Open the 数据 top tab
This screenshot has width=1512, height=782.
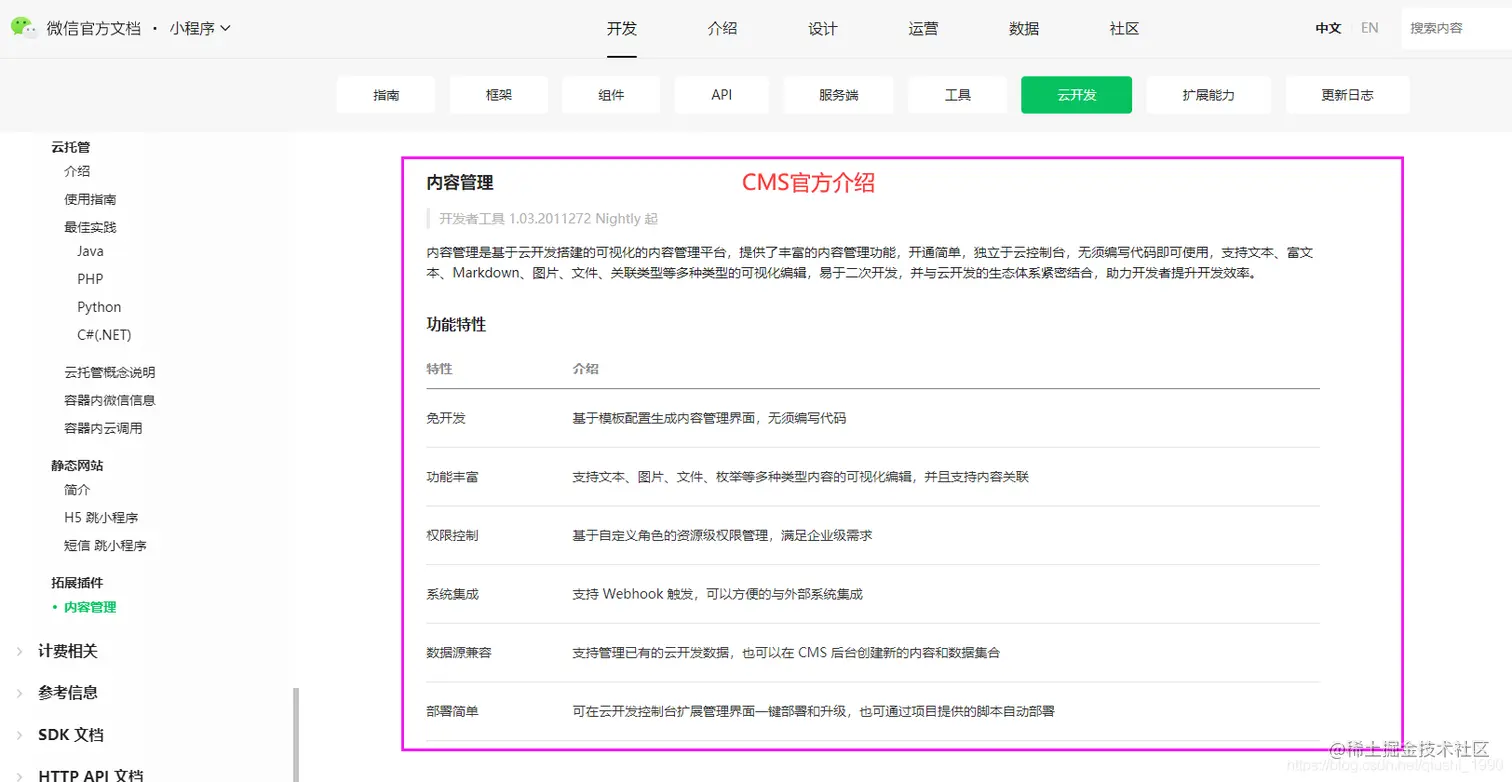(x=1024, y=28)
